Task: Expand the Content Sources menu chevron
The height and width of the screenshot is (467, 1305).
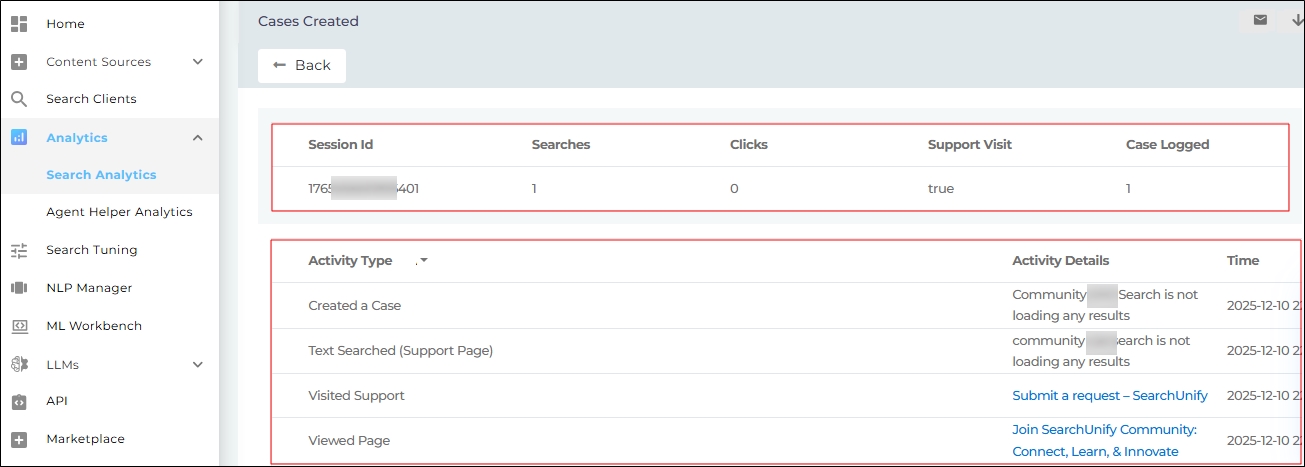Action: pos(197,62)
